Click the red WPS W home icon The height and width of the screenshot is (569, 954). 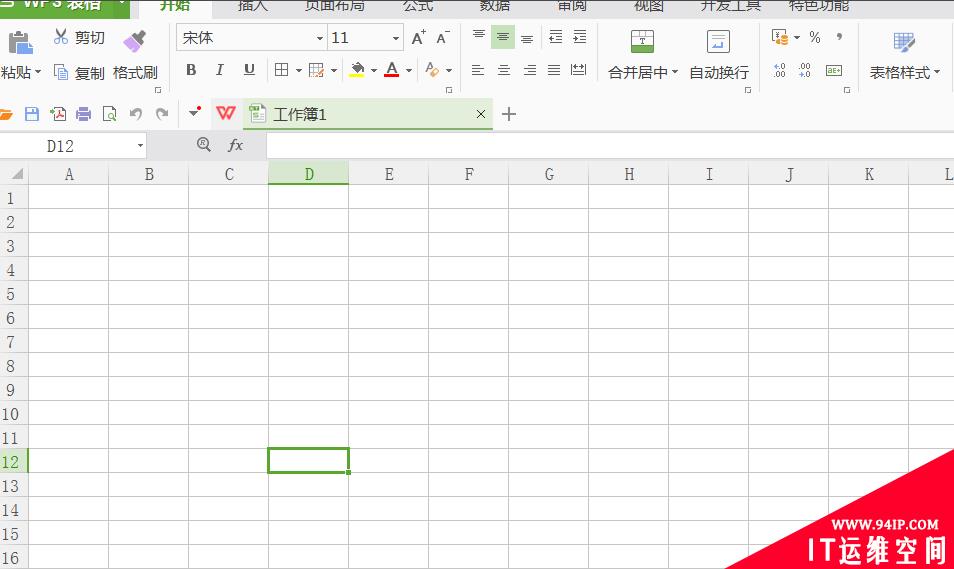click(x=226, y=113)
